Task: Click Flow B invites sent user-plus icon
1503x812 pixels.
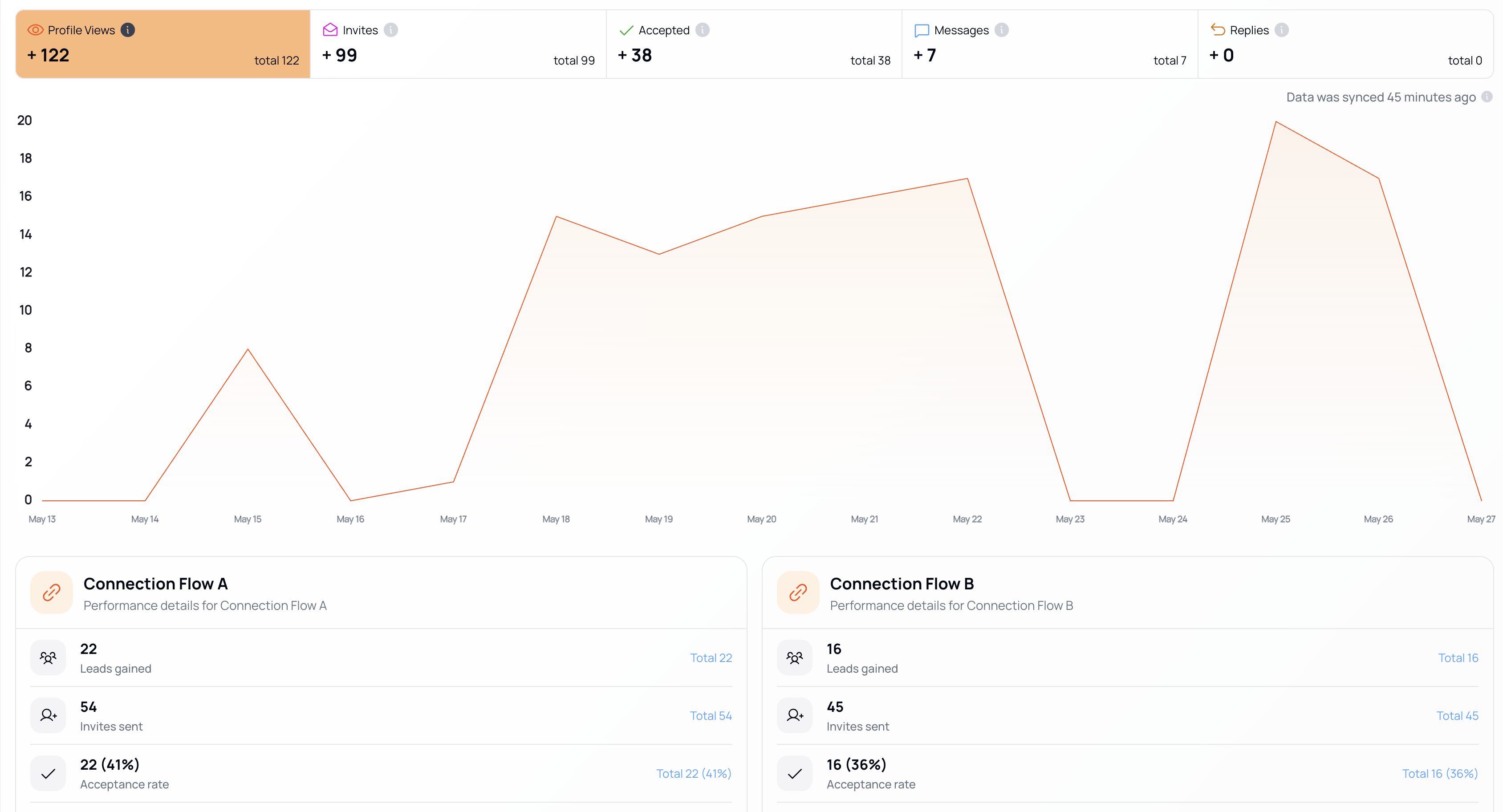Action: tap(795, 716)
